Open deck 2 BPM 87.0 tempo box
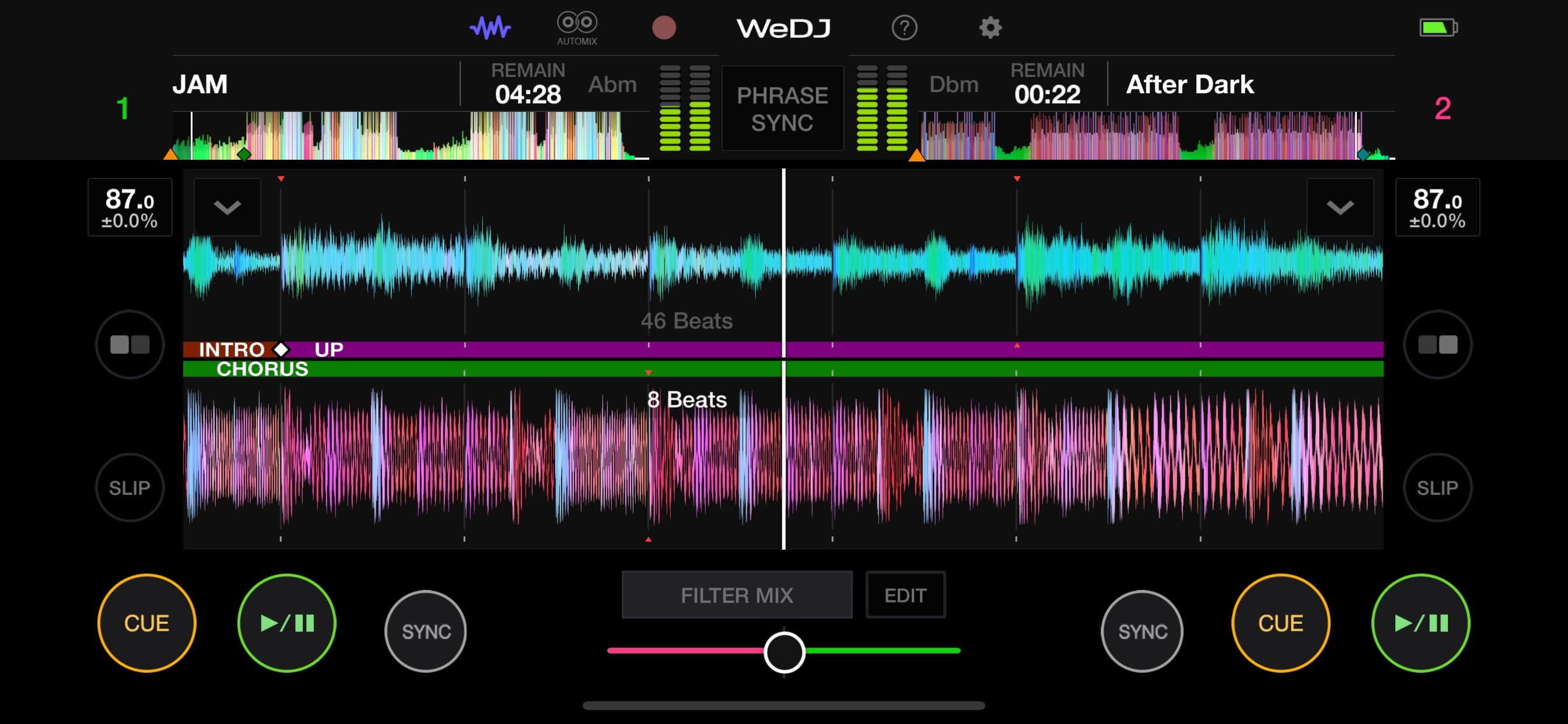 [x=1437, y=207]
